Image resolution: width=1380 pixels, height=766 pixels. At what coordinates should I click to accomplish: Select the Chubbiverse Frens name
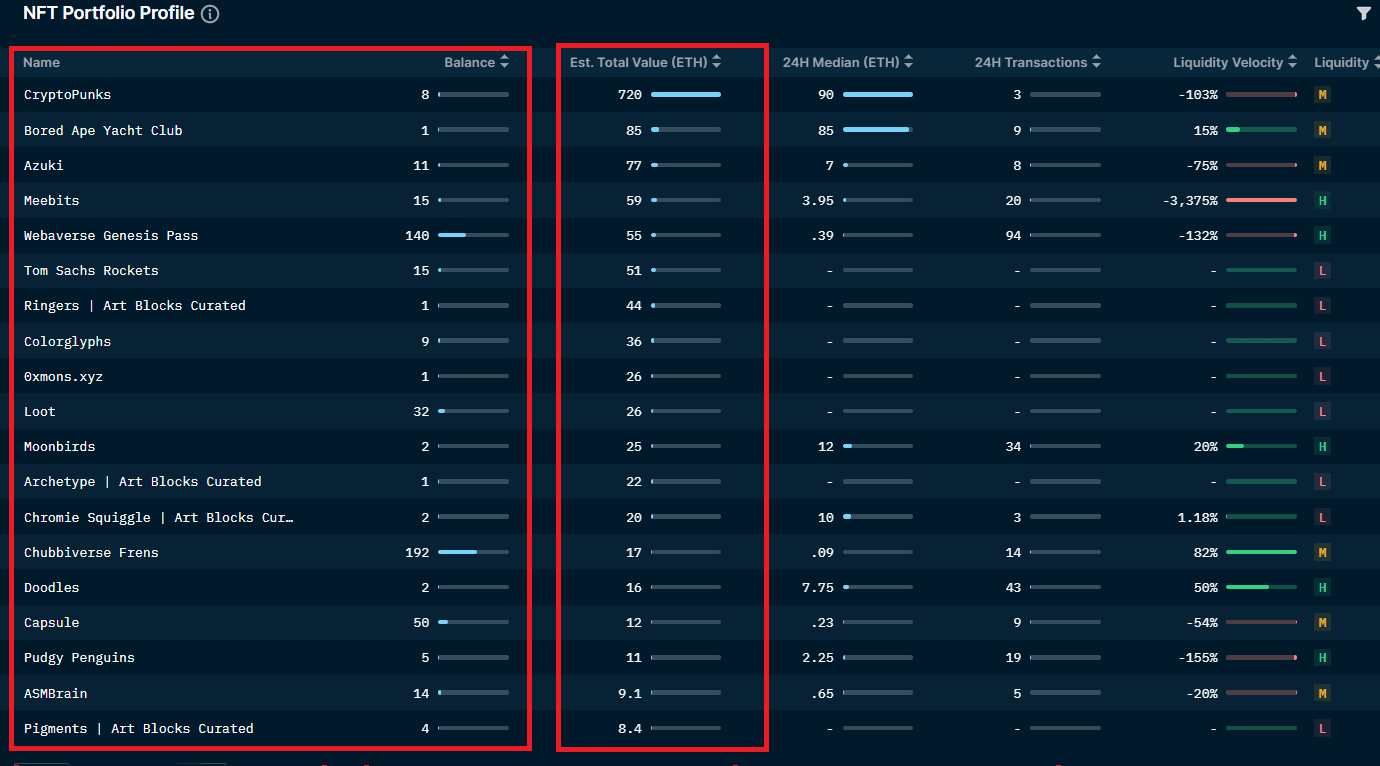click(91, 552)
